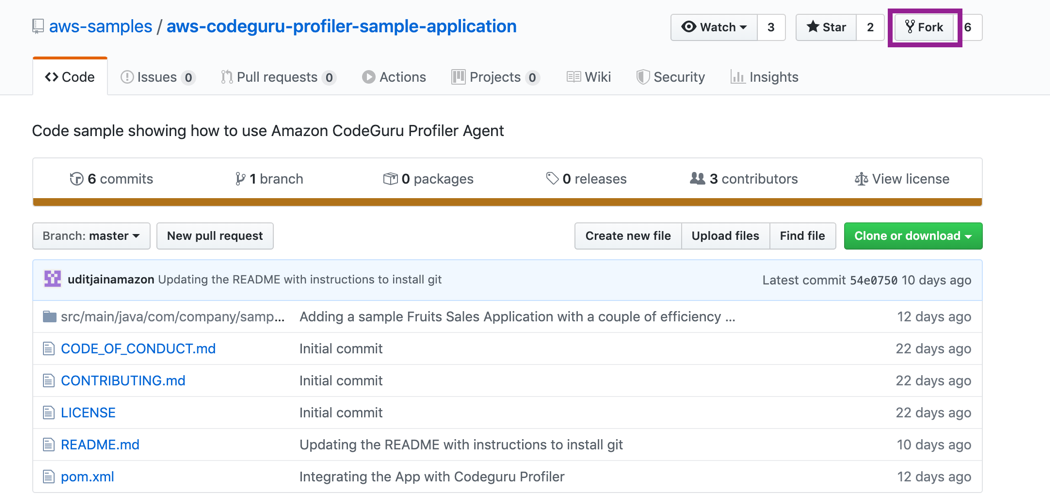The height and width of the screenshot is (499, 1050).
Task: Open the README.md file
Action: pos(100,445)
